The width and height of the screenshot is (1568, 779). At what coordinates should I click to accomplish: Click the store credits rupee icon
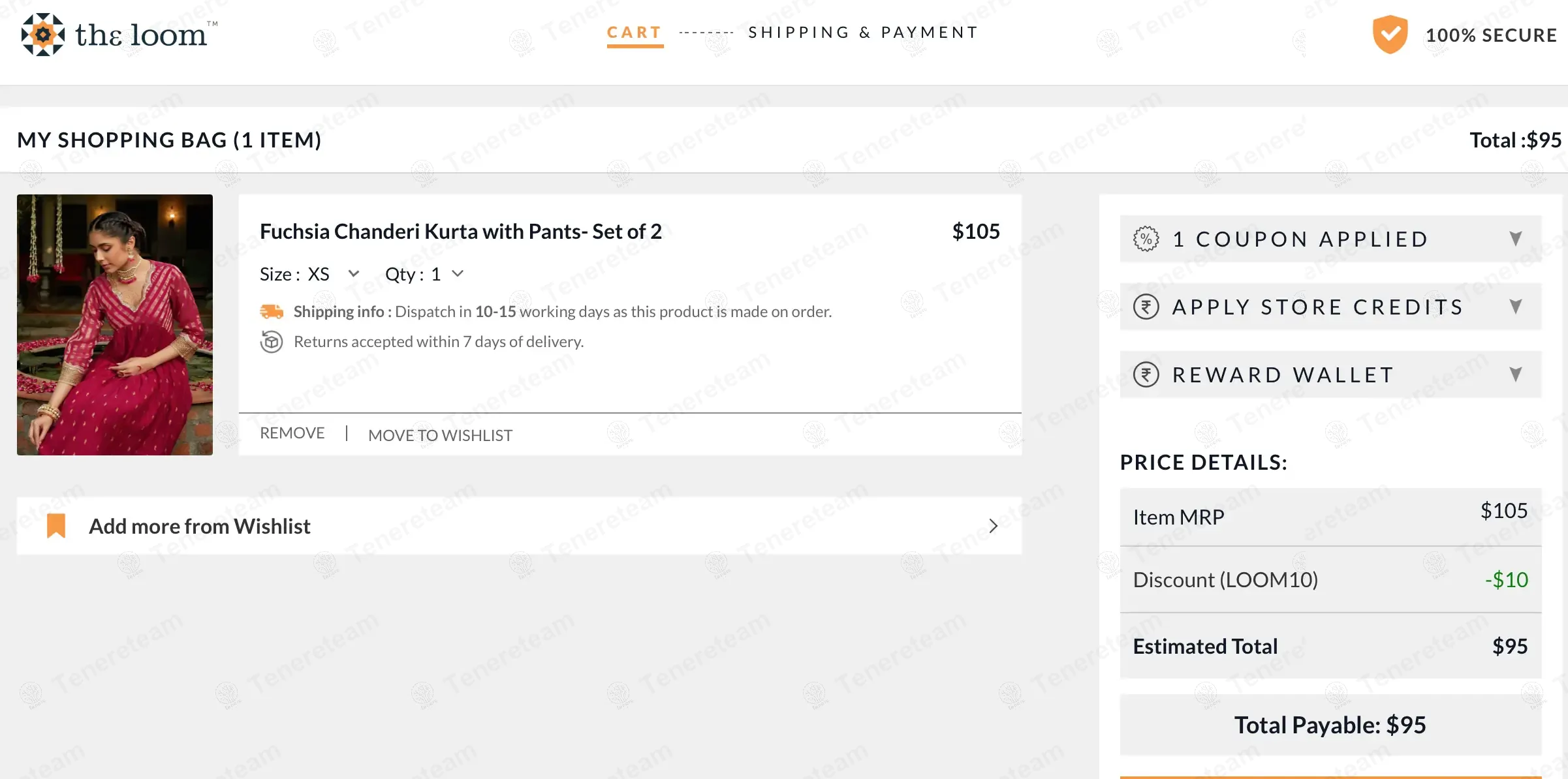tap(1146, 307)
